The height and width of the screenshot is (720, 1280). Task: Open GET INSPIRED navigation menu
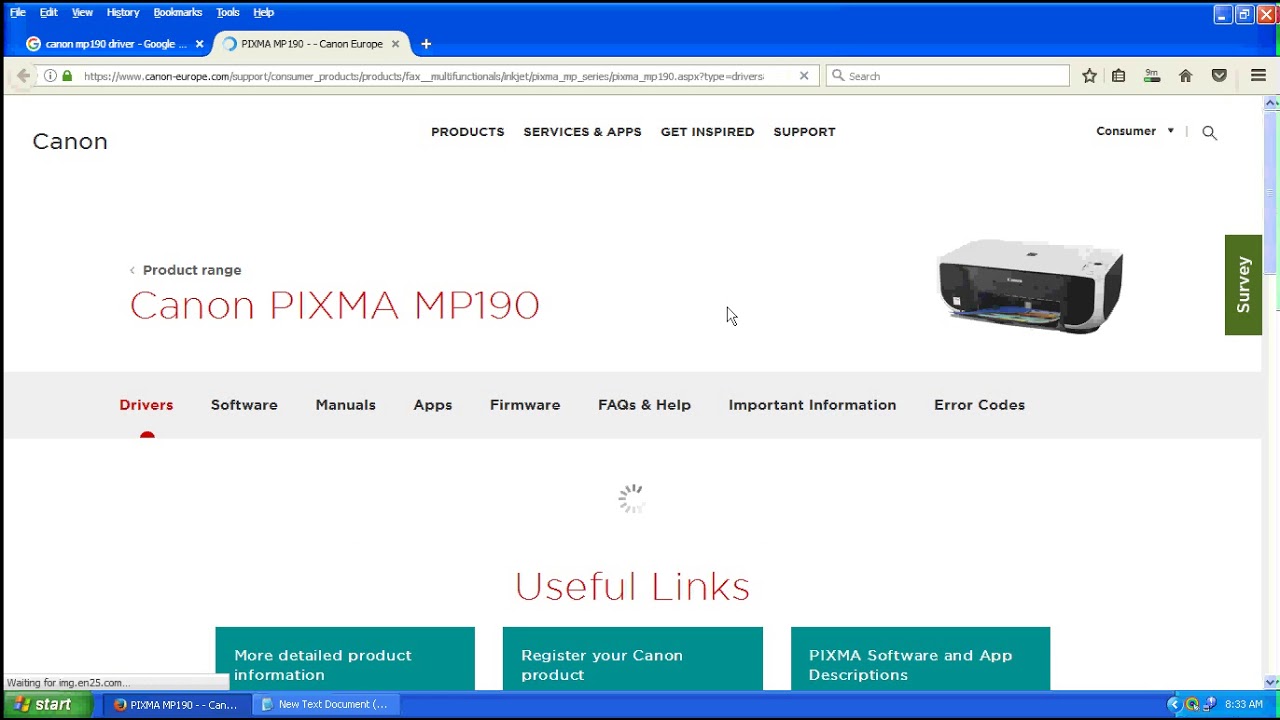tap(707, 132)
